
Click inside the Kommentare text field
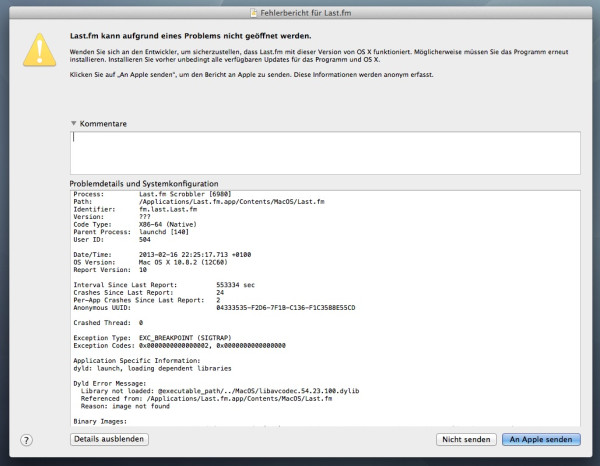[x=325, y=153]
